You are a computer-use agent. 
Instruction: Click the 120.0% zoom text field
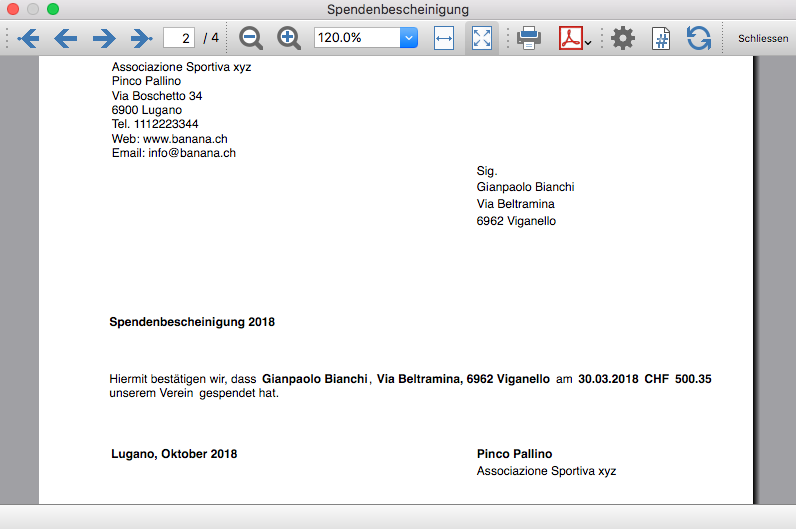click(x=357, y=38)
